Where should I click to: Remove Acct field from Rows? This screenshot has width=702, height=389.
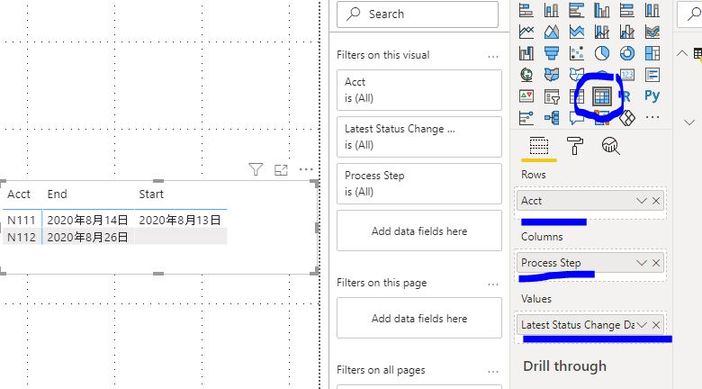point(656,201)
